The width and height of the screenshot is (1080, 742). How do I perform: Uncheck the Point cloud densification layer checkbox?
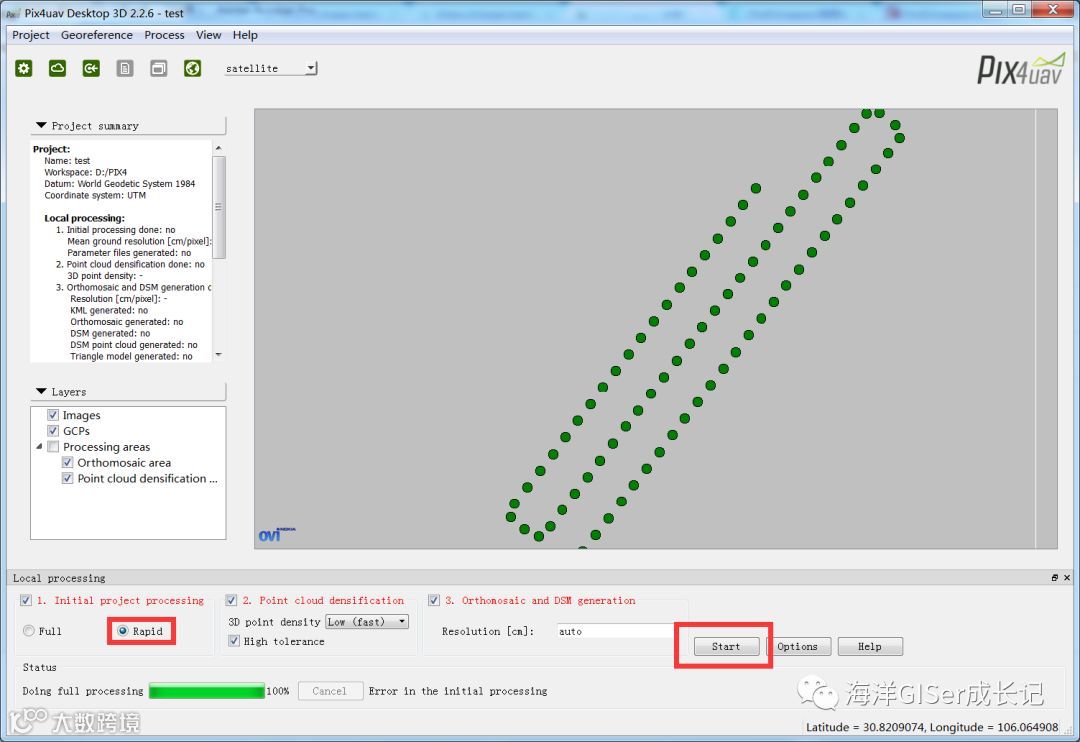pyautogui.click(x=68, y=478)
